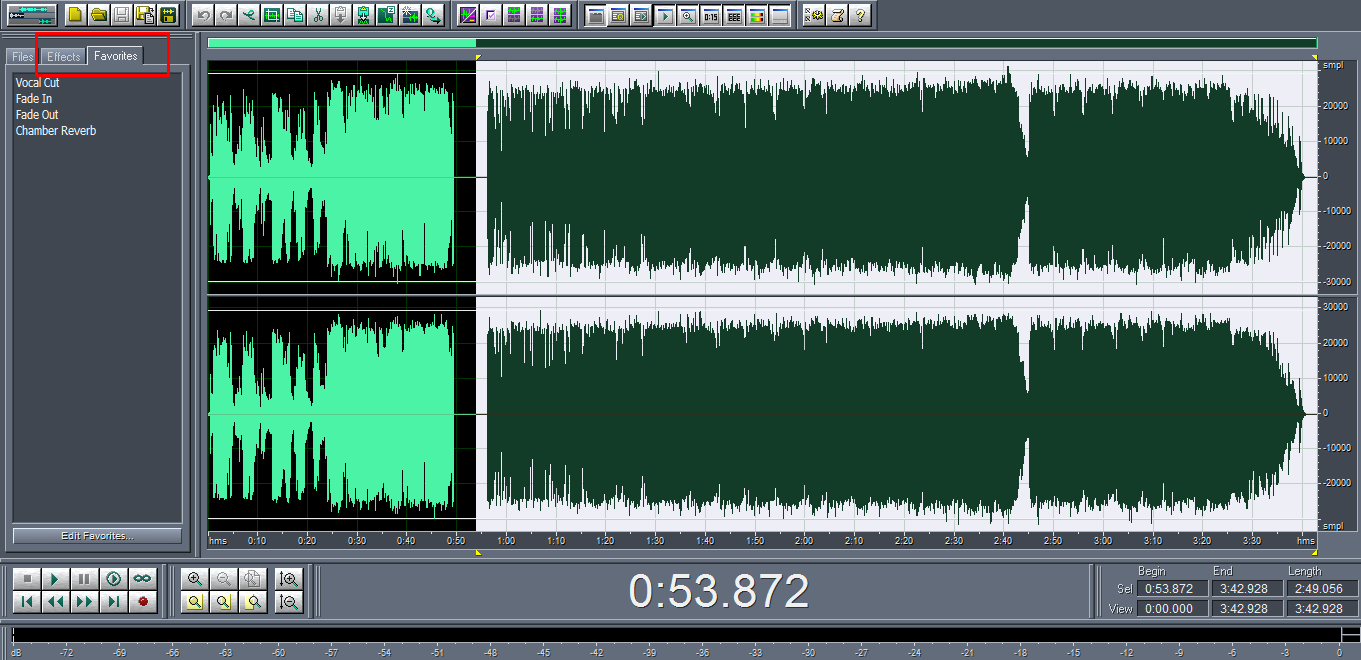Image resolution: width=1361 pixels, height=660 pixels.
Task: Switch to the Files tab
Action: 22,56
